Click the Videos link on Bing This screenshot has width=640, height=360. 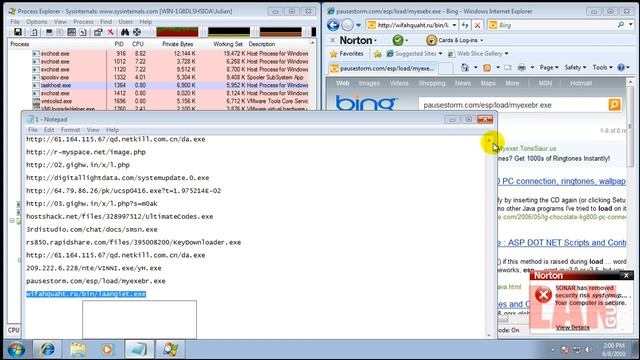point(399,83)
